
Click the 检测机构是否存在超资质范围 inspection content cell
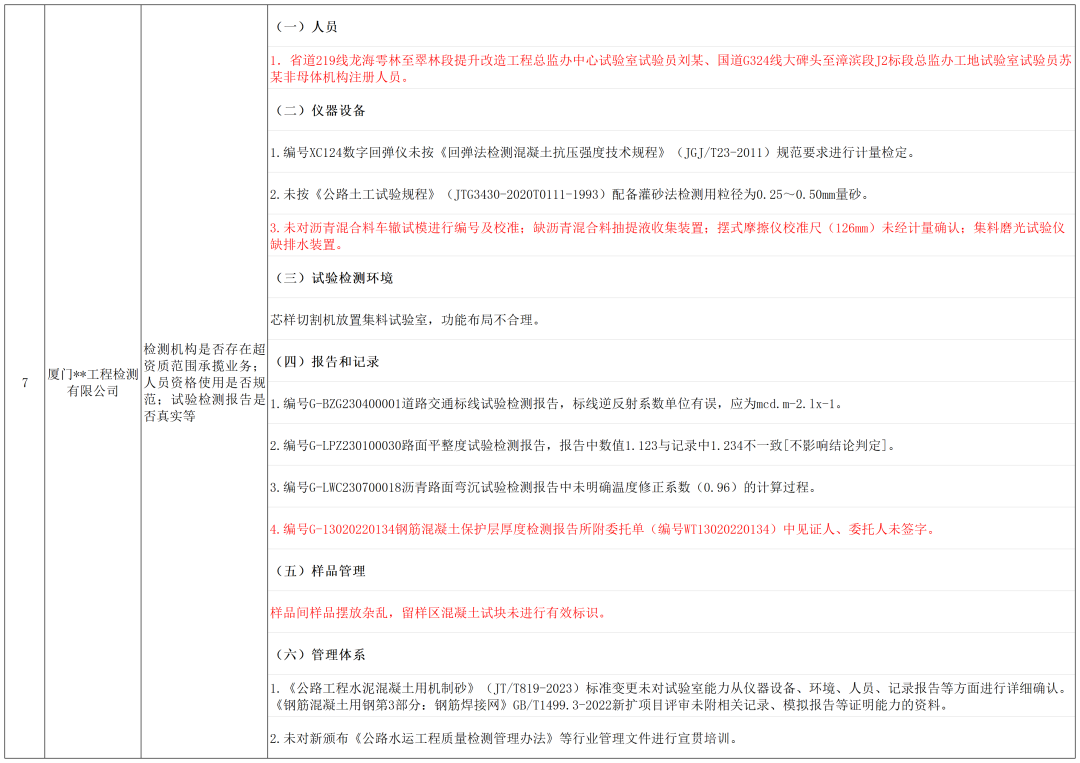pos(204,382)
